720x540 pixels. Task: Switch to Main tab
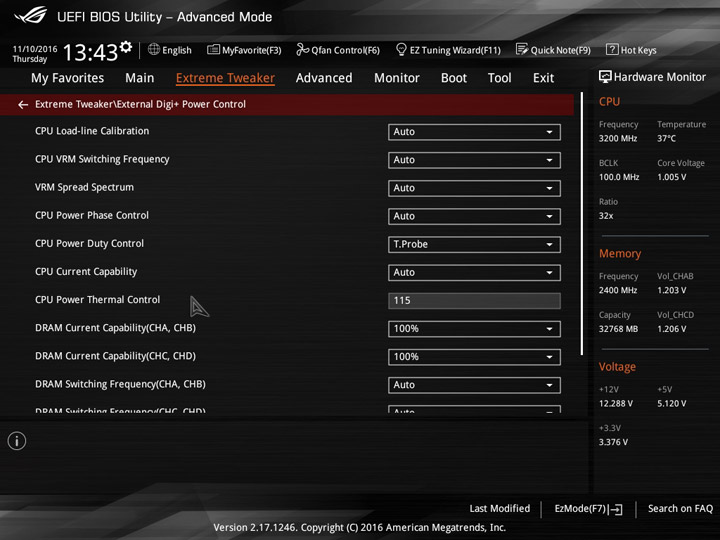(140, 78)
